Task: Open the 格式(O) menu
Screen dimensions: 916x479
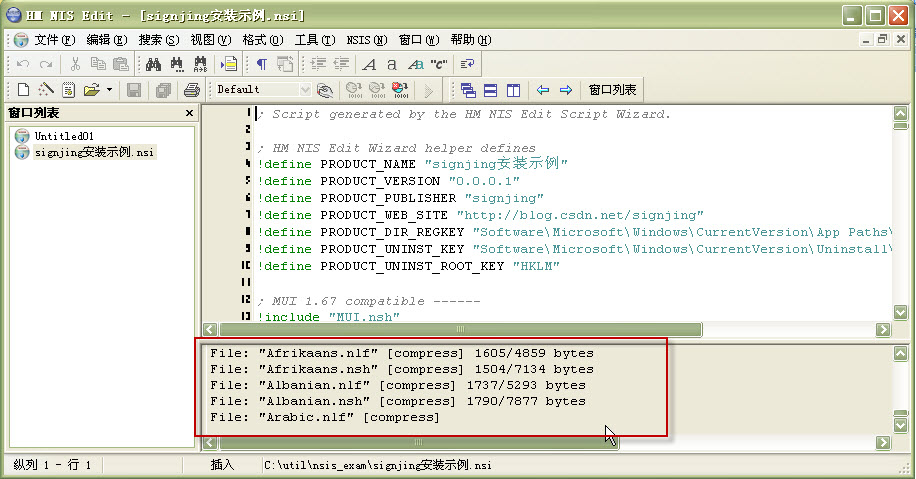Action: pyautogui.click(x=262, y=40)
